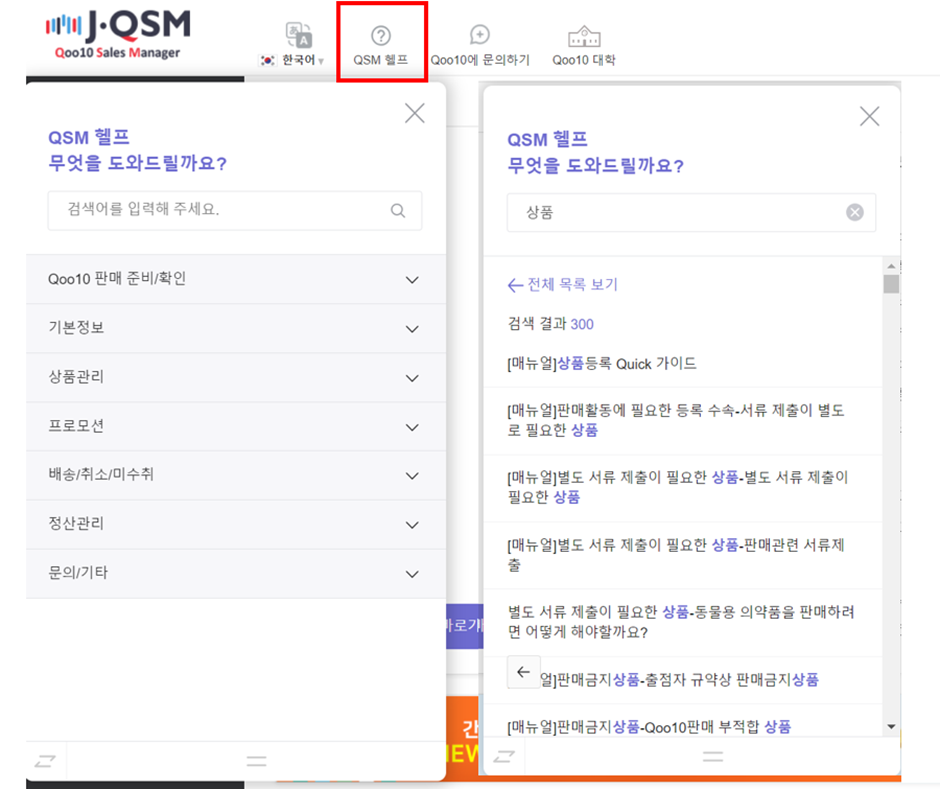This screenshot has height=789, width=940.
Task: Expand the 프로모션 section
Action: [236, 427]
